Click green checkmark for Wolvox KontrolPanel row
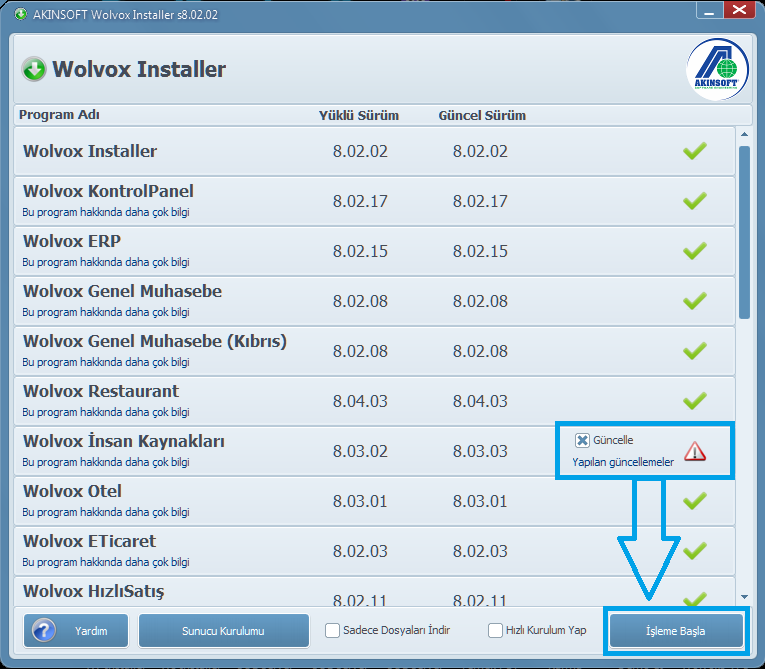The width and height of the screenshot is (765, 669). pyautogui.click(x=695, y=201)
